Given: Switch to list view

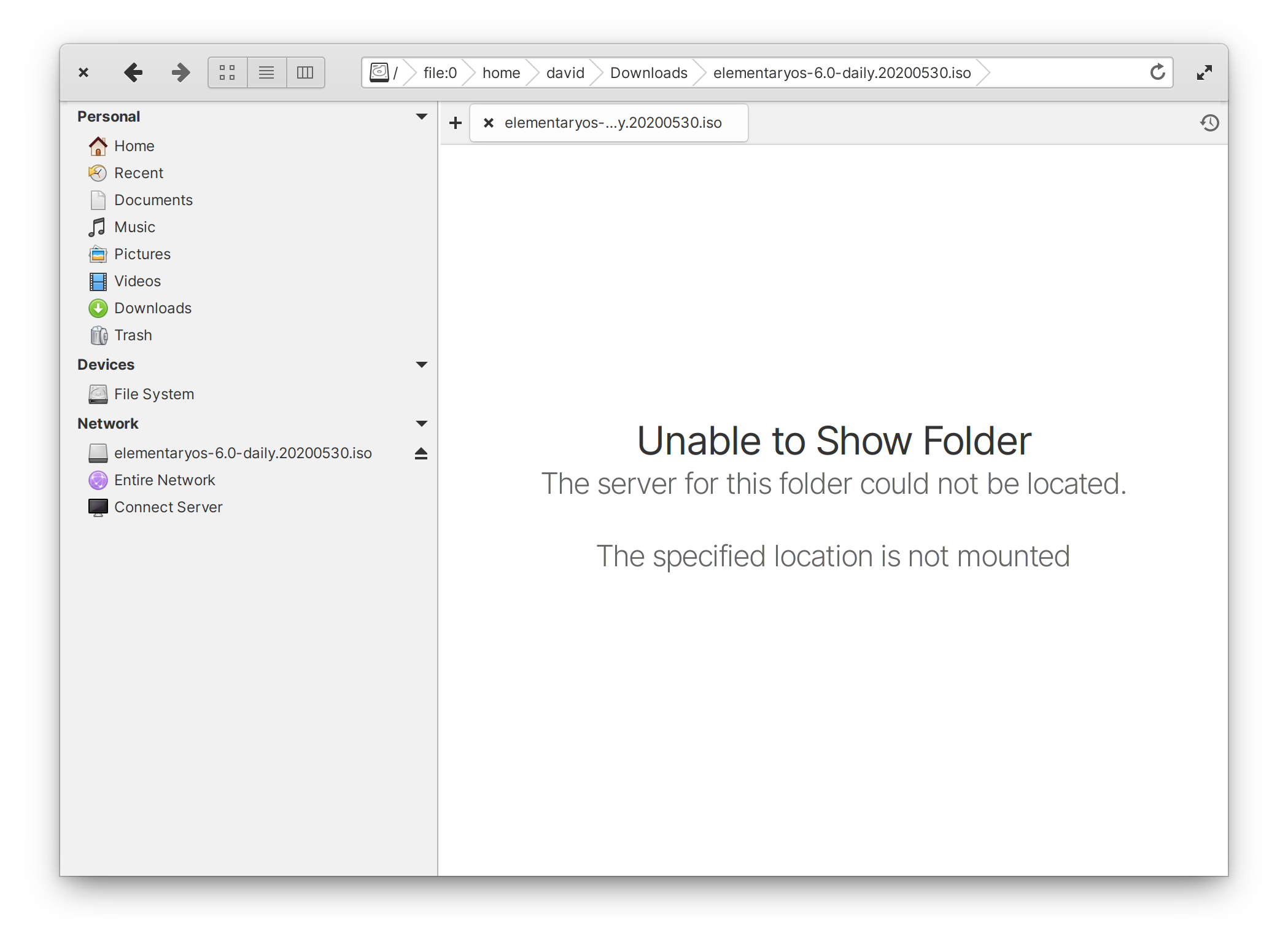Looking at the screenshot, I should [266, 72].
